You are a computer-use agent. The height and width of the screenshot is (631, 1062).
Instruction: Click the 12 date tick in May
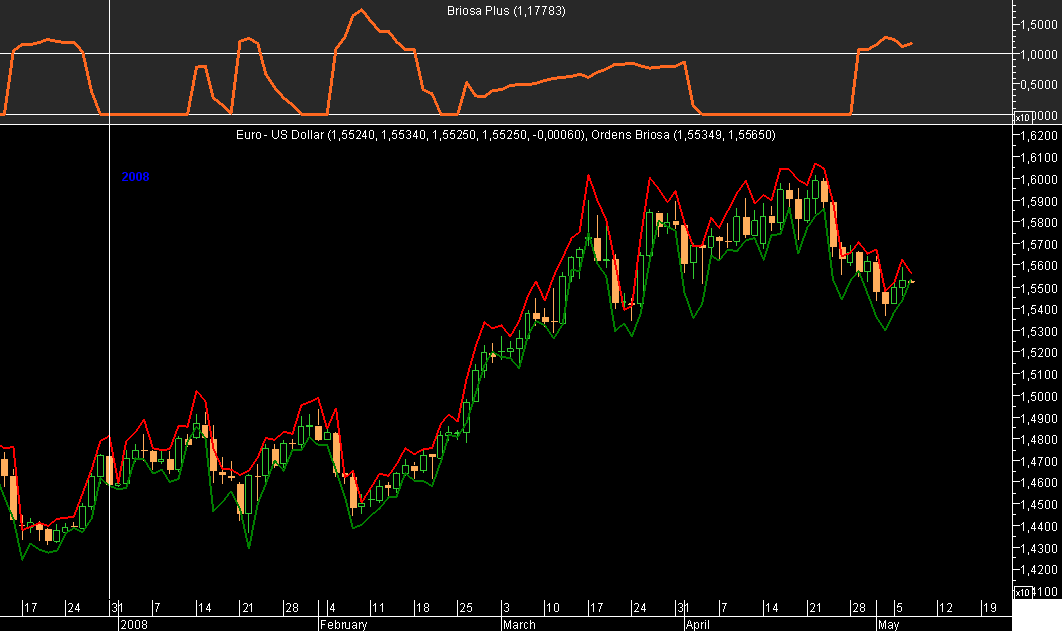click(x=946, y=607)
